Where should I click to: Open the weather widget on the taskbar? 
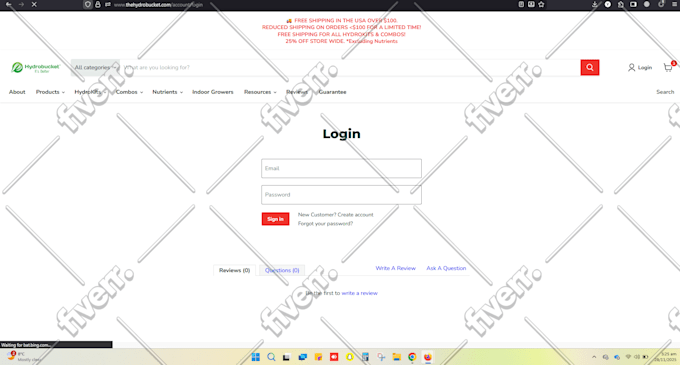(x=24, y=357)
